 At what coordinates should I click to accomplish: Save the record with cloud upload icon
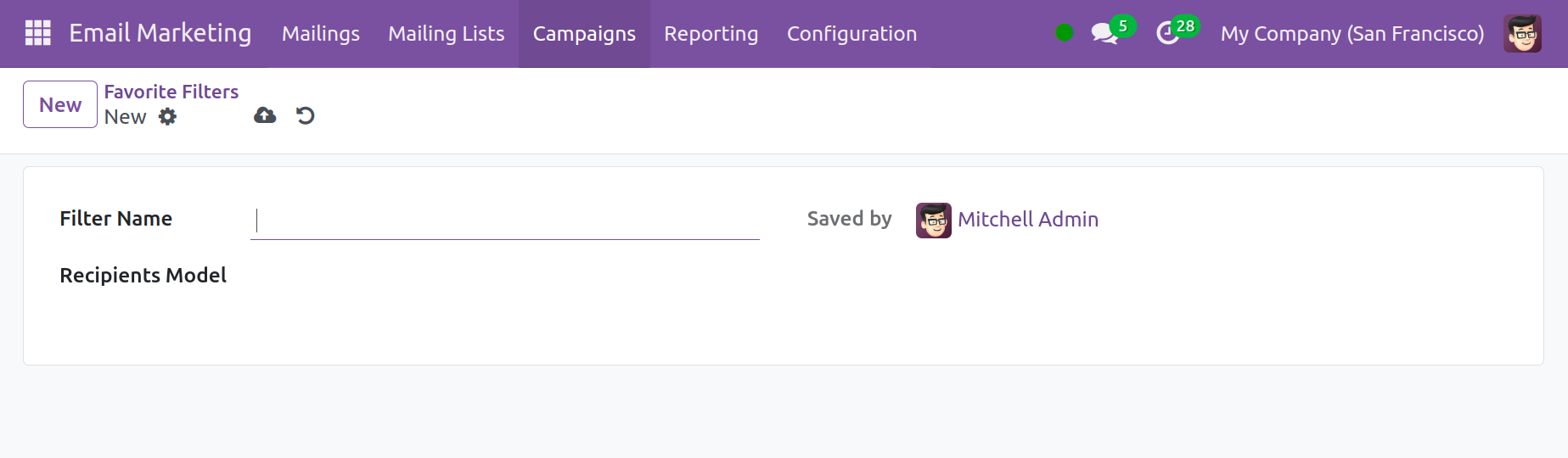click(265, 115)
